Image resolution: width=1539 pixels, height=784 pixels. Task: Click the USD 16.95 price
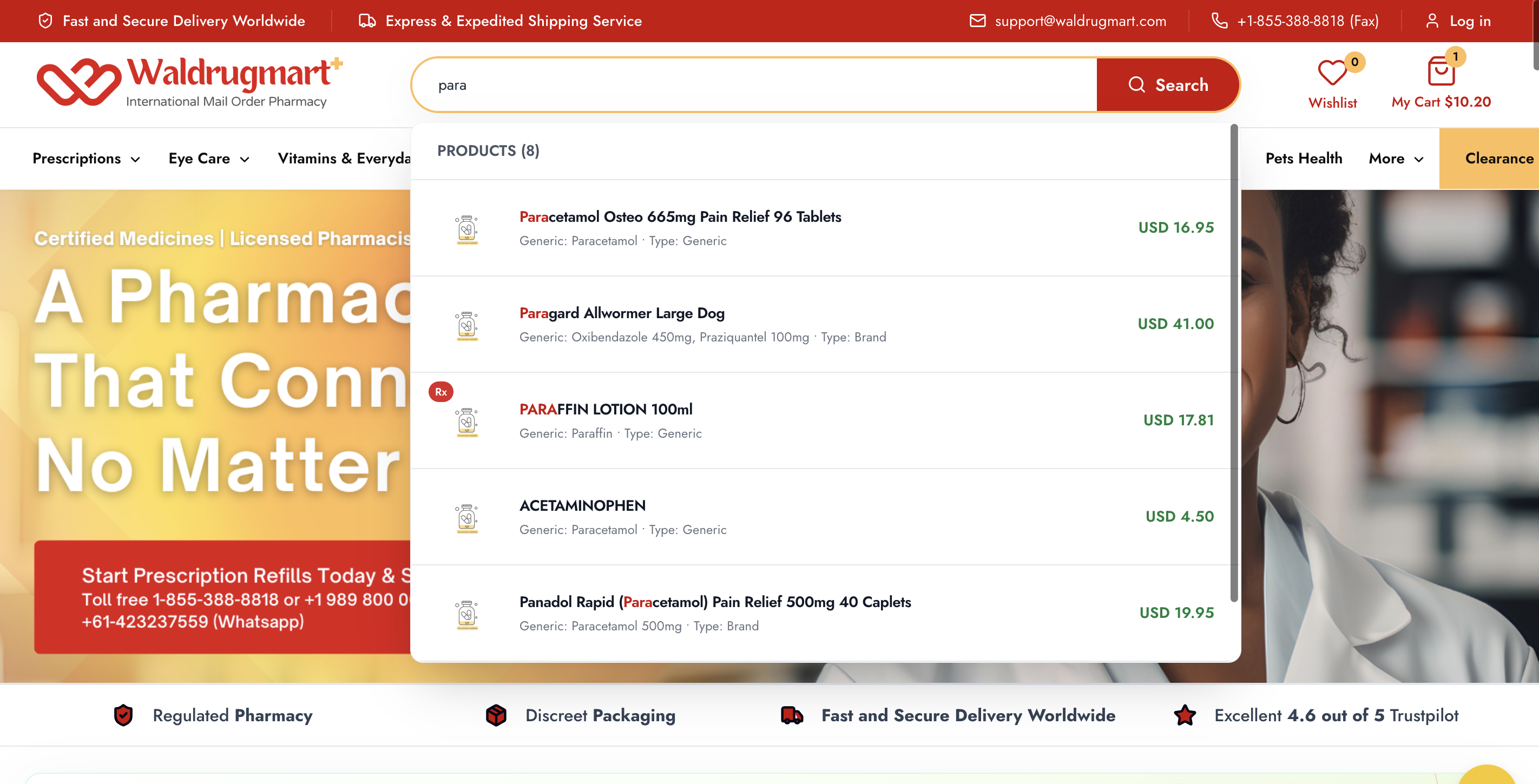coord(1176,228)
